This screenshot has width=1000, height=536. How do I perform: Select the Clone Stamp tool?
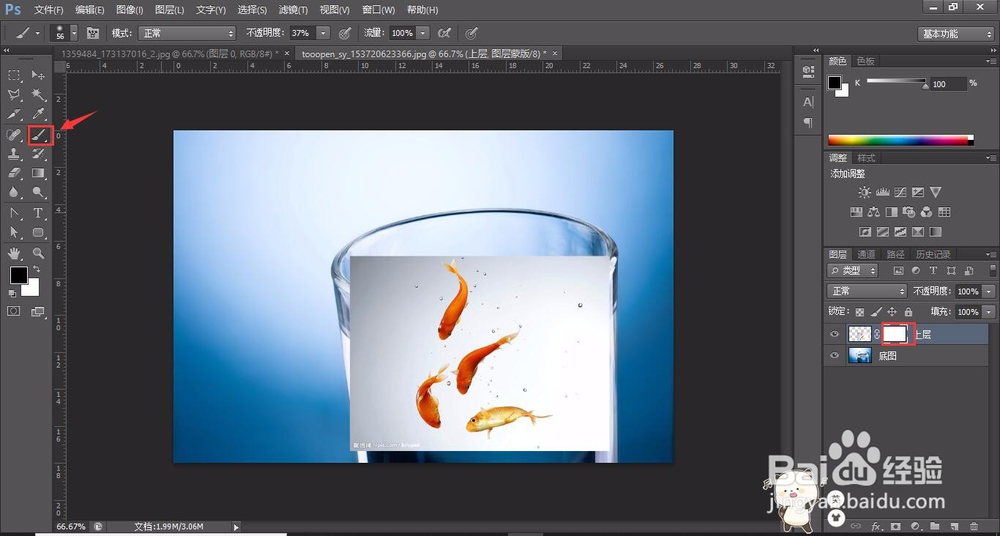14,154
